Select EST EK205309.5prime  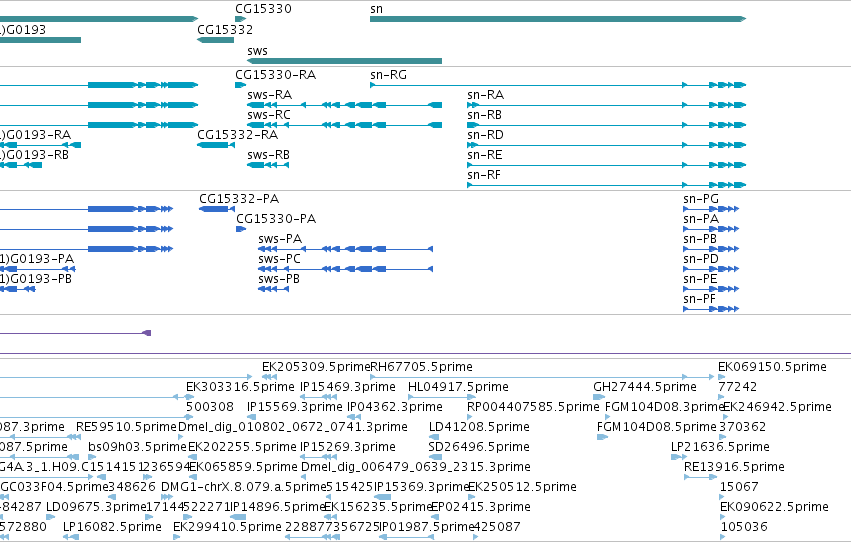tap(270, 377)
